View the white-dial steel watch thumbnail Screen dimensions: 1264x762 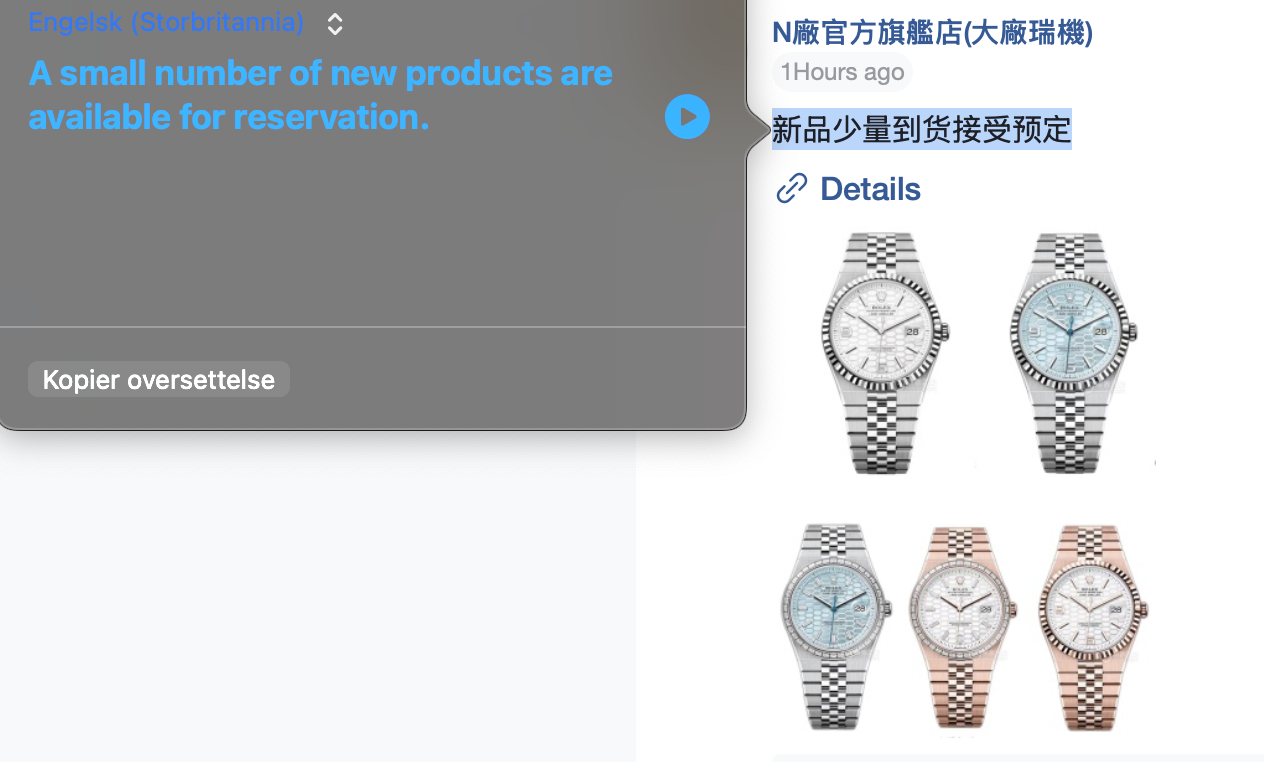click(880, 352)
